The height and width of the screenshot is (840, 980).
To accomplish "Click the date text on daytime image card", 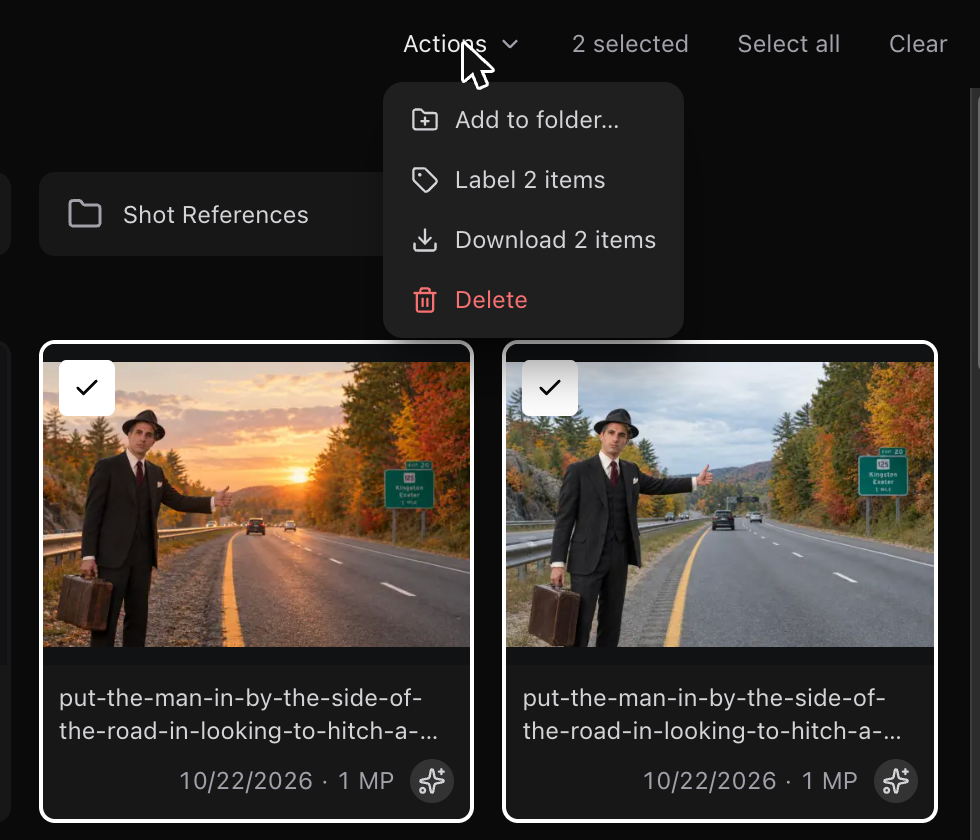I will click(709, 781).
